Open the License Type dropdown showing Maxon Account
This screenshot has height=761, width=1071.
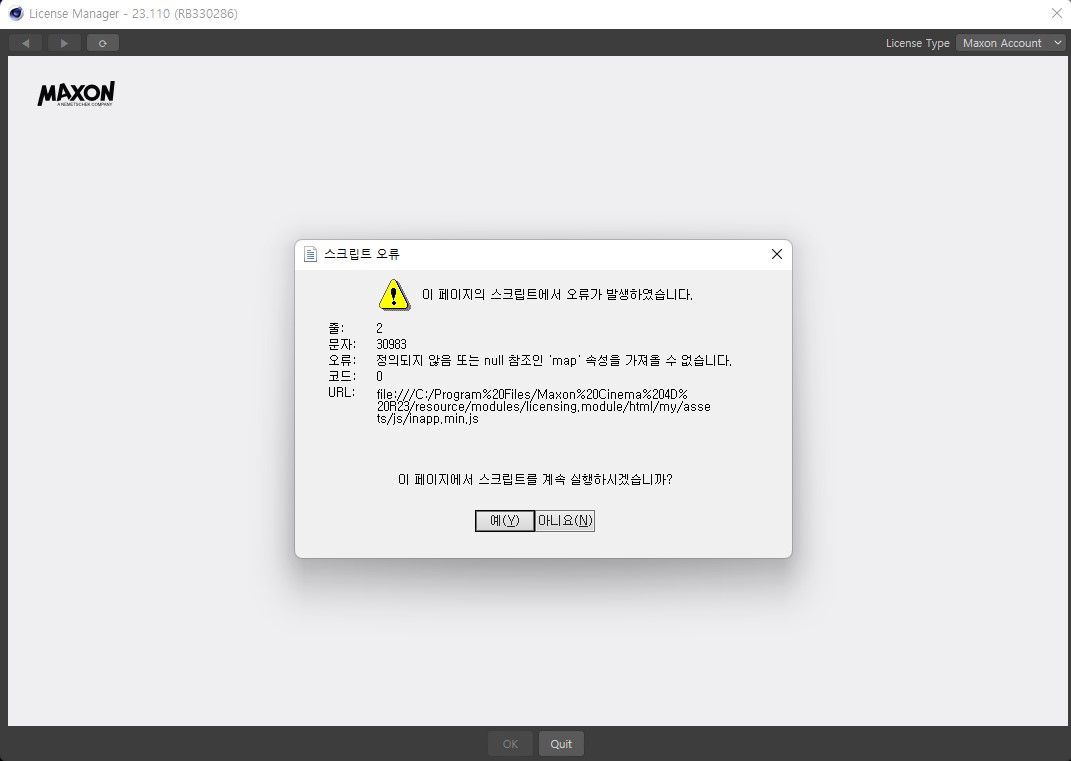point(1011,43)
